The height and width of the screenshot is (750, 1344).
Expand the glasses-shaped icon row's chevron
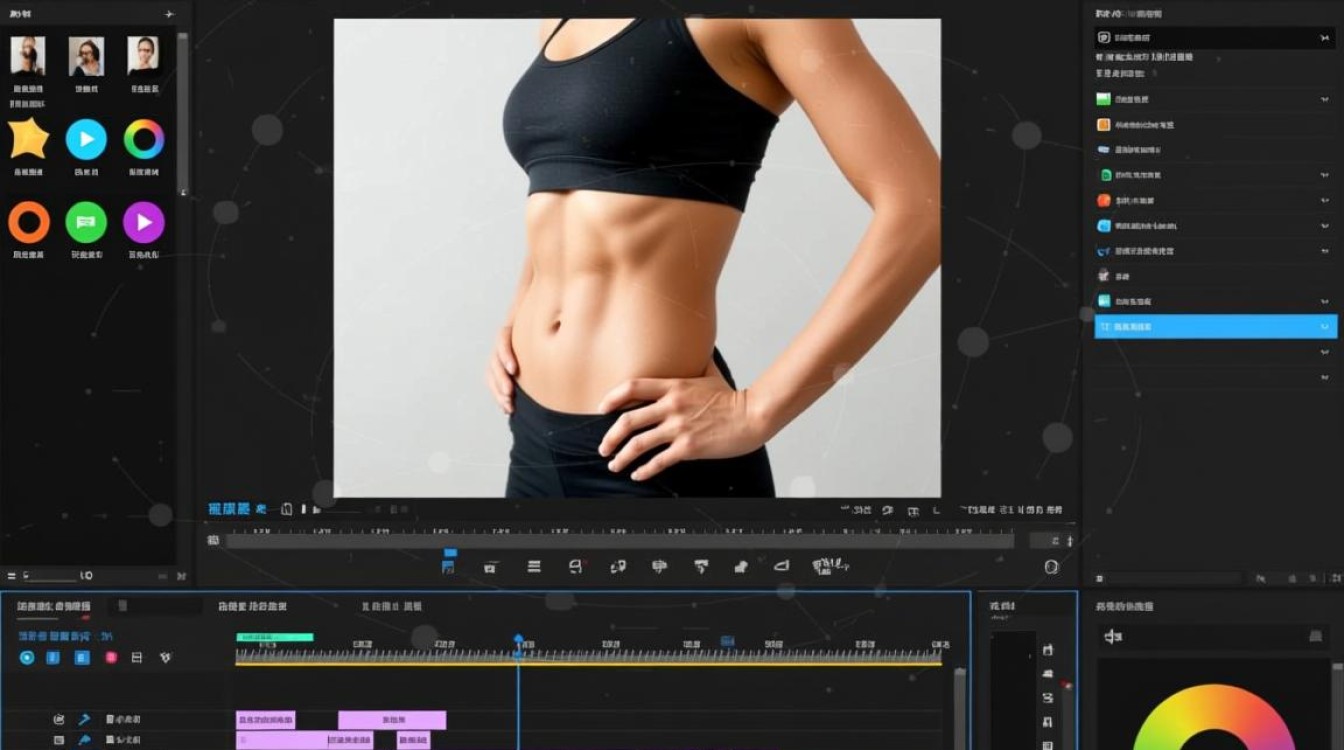point(1325,251)
